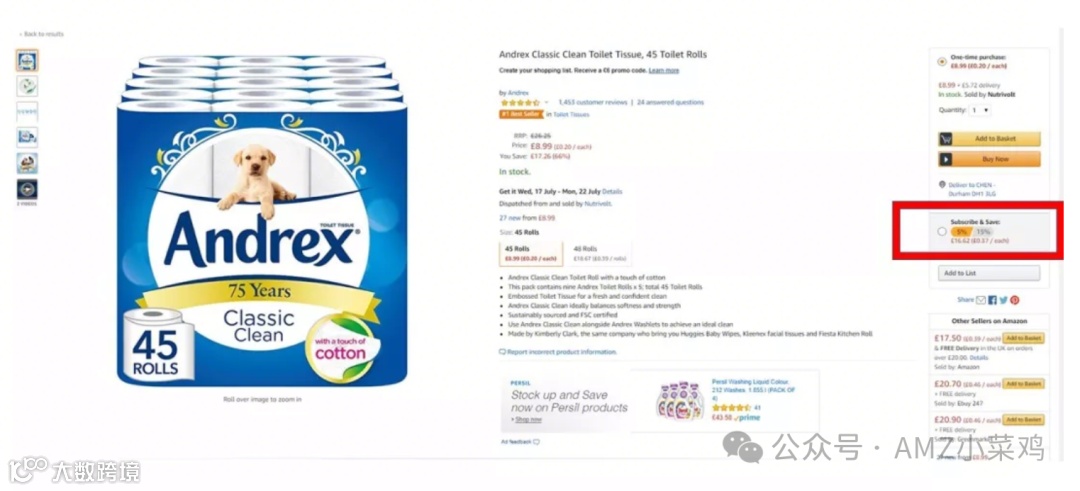Select the Subscribe & Save radio button
This screenshot has height=491, width=1080.
coord(942,231)
